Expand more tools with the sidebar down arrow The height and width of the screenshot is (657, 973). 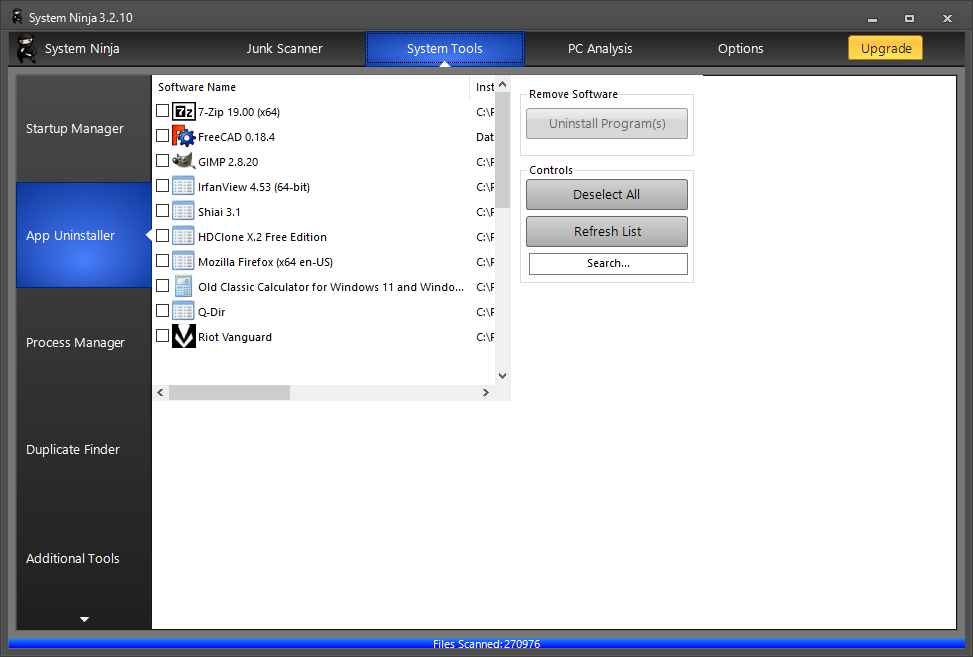[x=84, y=619]
